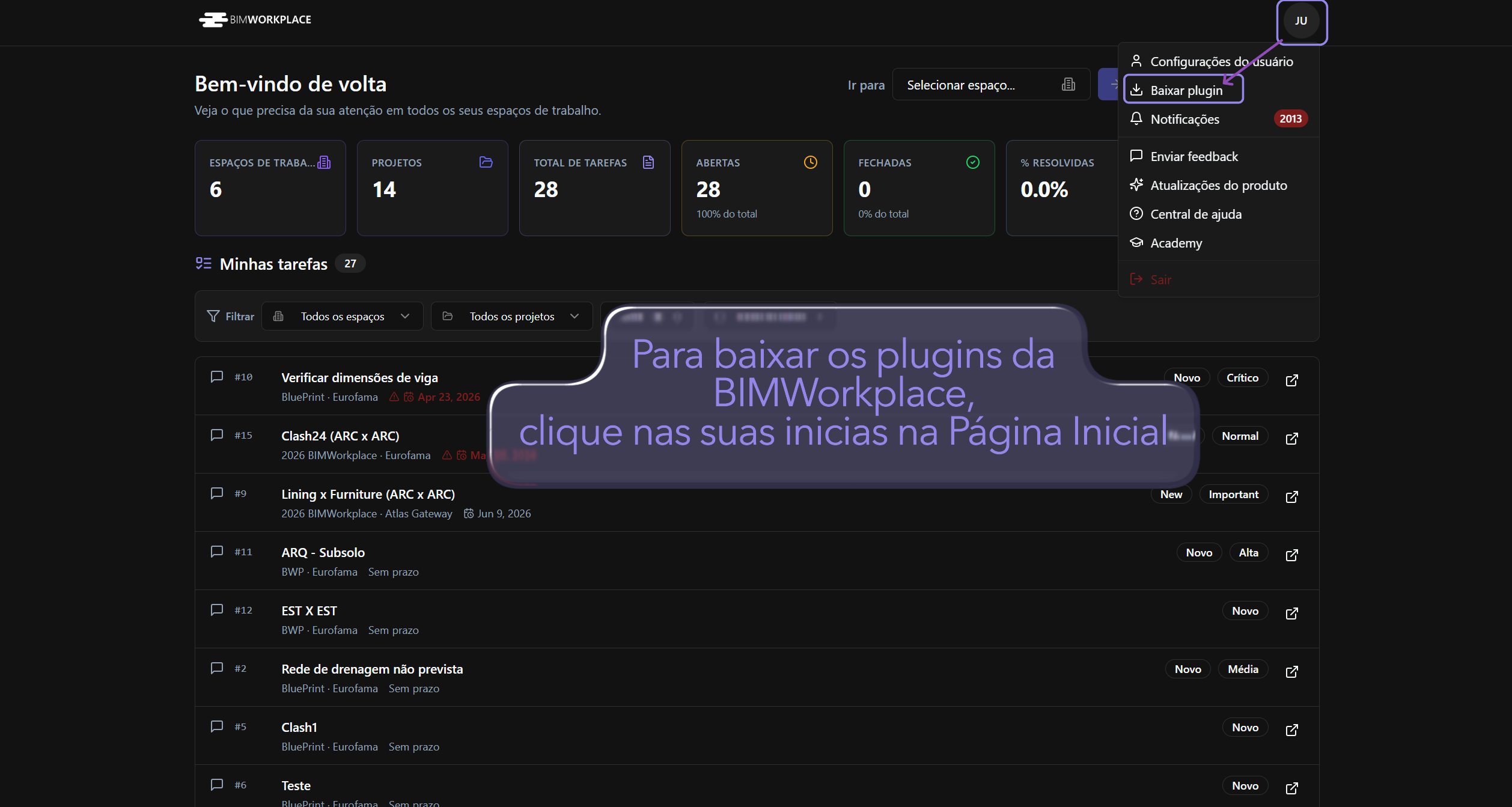Click task title Verificar dimensões de viga
The height and width of the screenshot is (807, 1512).
(359, 377)
